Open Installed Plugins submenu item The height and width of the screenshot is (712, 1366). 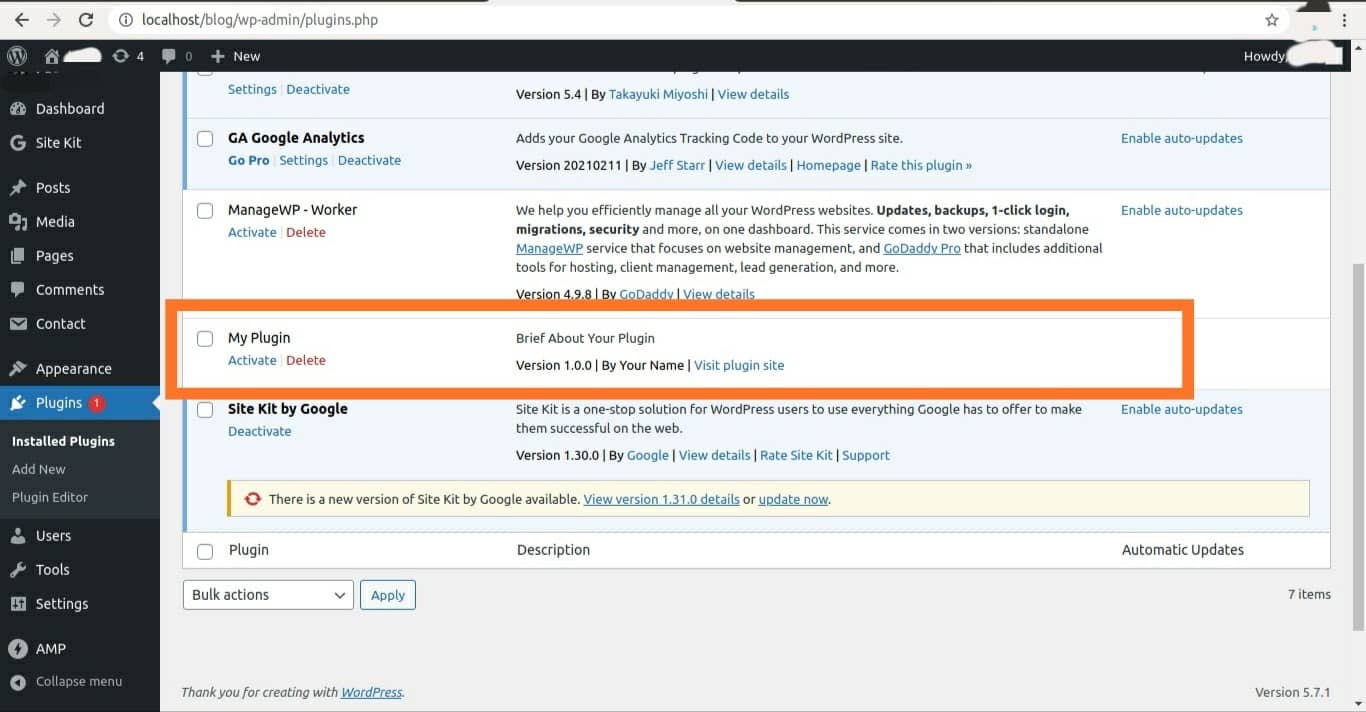point(63,441)
